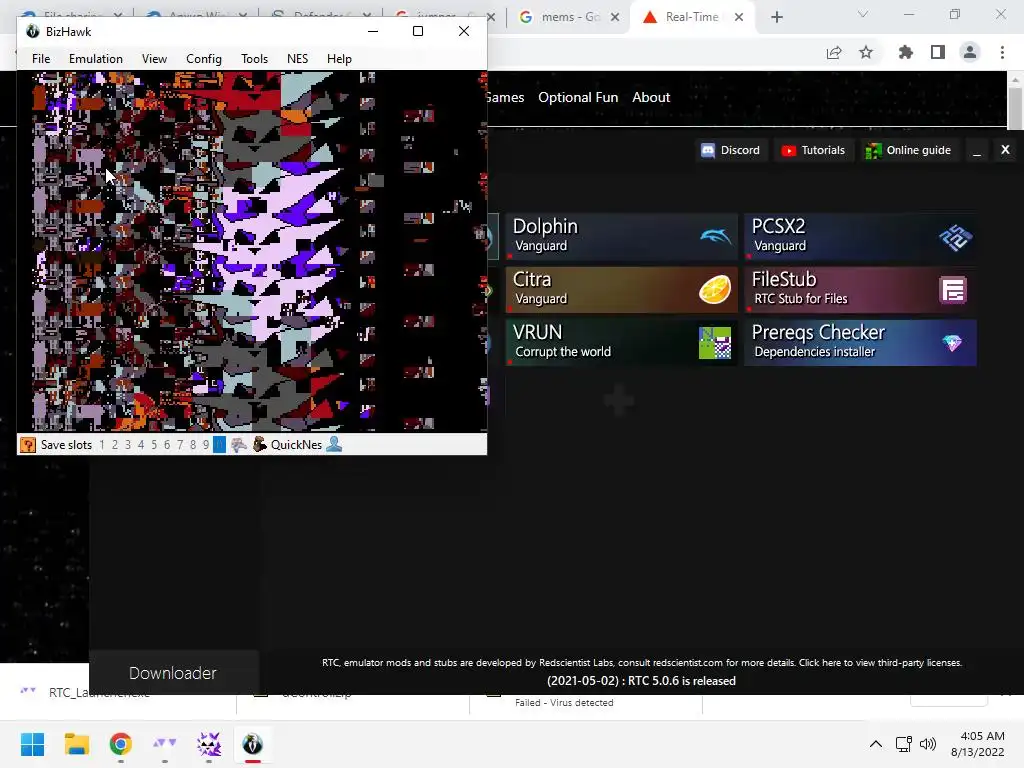Click the Chrome share page icon
Viewport: 1024px width, 768px height.
(x=834, y=52)
